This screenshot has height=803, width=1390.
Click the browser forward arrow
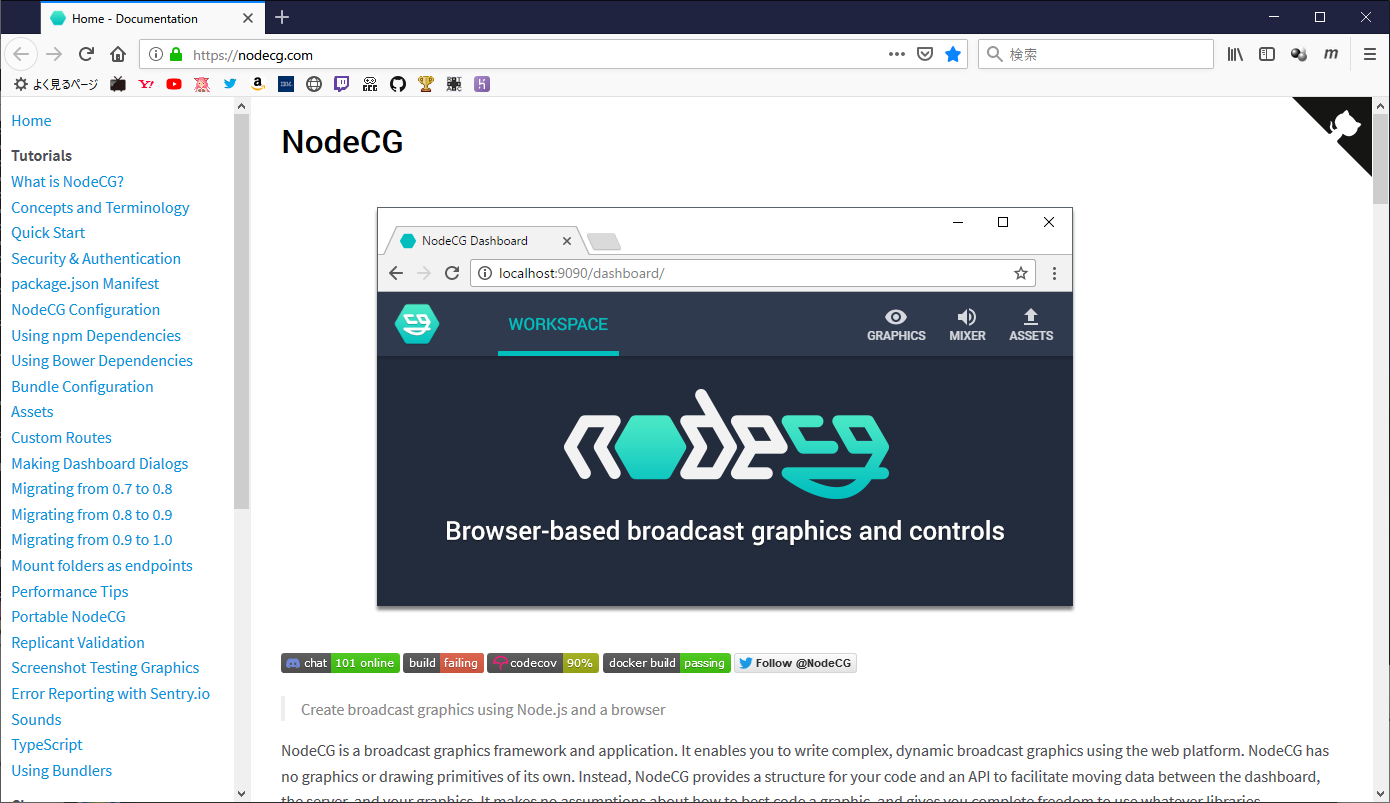coord(54,54)
